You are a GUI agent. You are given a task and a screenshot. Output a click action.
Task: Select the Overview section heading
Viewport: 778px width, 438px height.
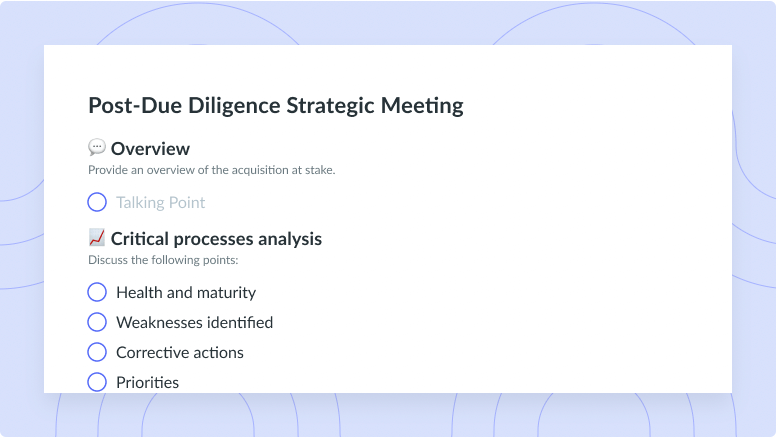(150, 148)
